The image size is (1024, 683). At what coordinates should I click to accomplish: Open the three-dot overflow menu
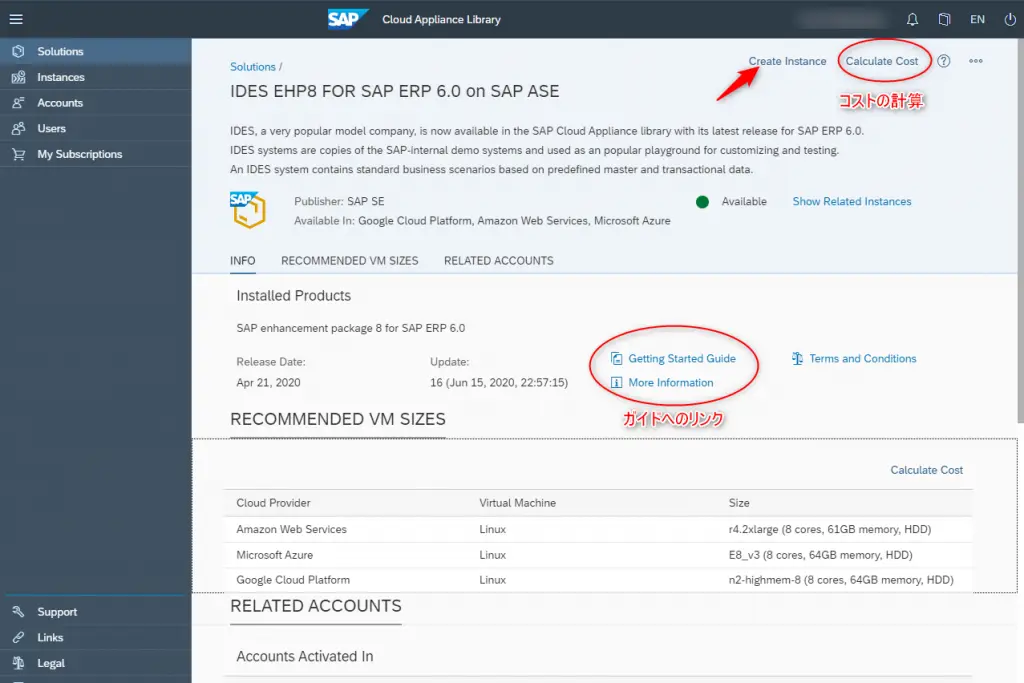[976, 61]
